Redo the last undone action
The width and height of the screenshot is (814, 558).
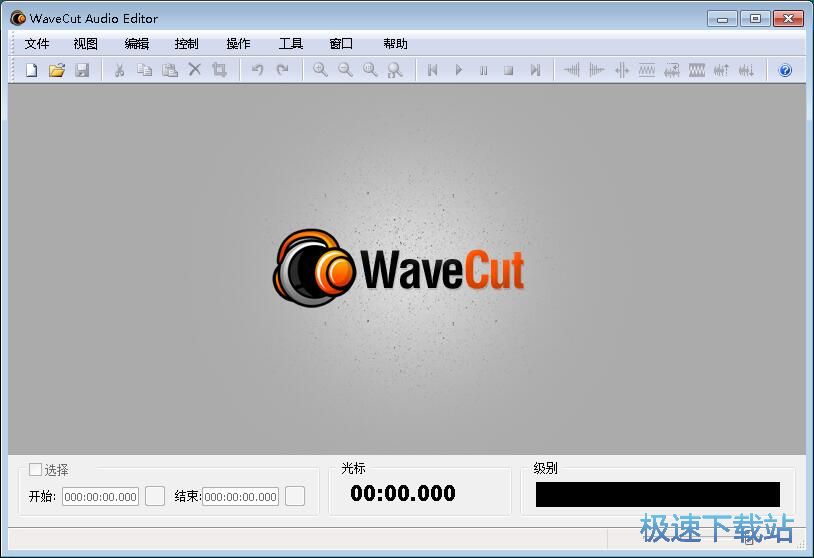coord(282,70)
